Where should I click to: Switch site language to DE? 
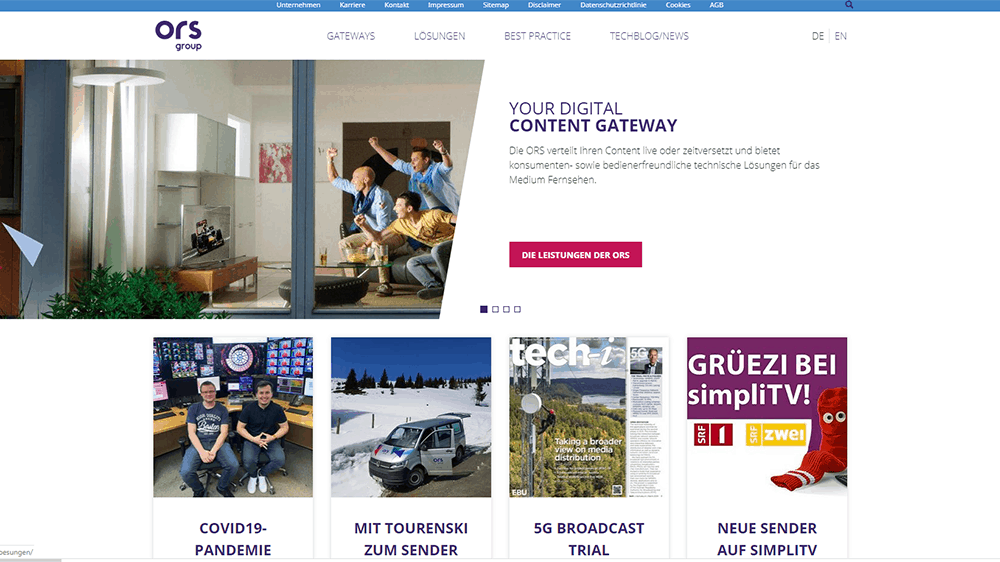818,36
